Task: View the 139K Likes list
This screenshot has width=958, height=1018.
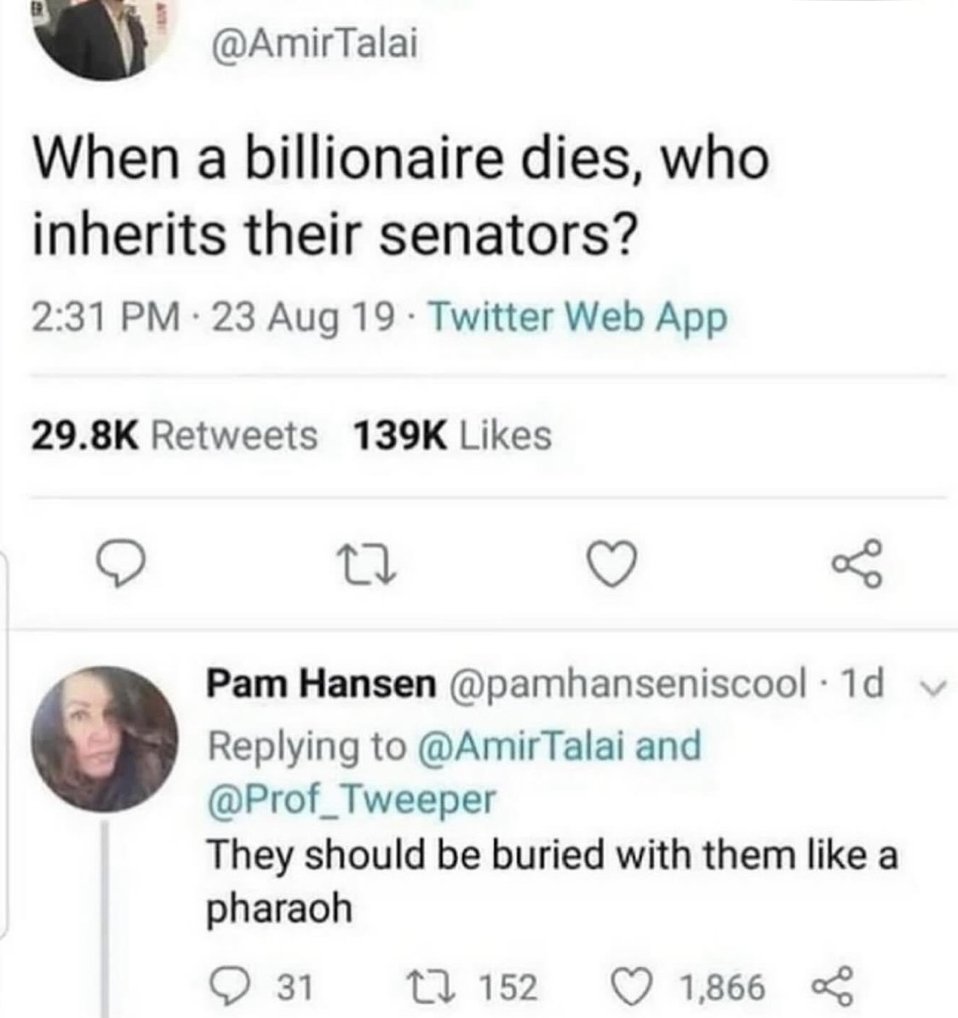Action: (453, 434)
